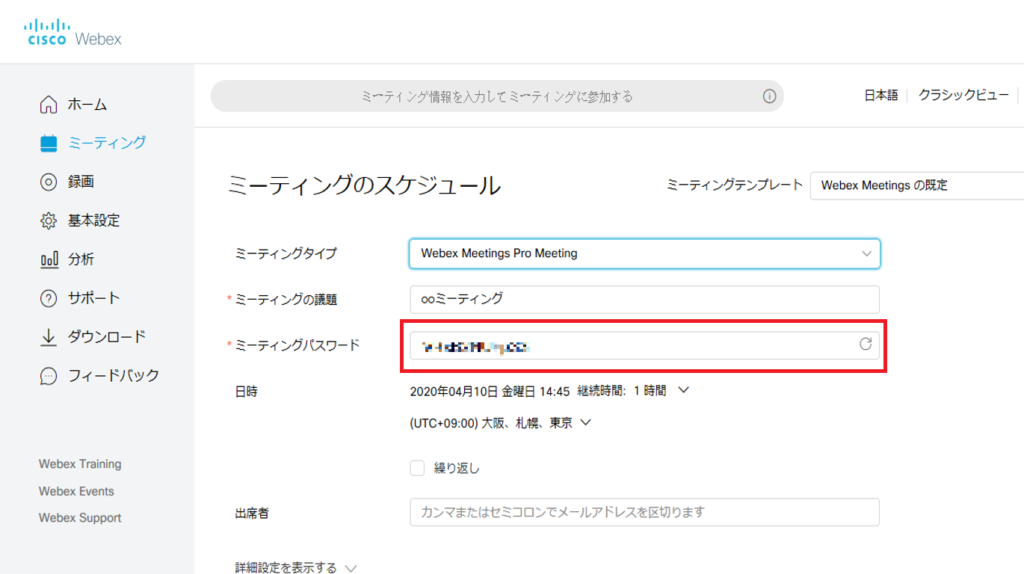Click the bar chart icon for 分析
This screenshot has height=574, width=1024.
49,259
